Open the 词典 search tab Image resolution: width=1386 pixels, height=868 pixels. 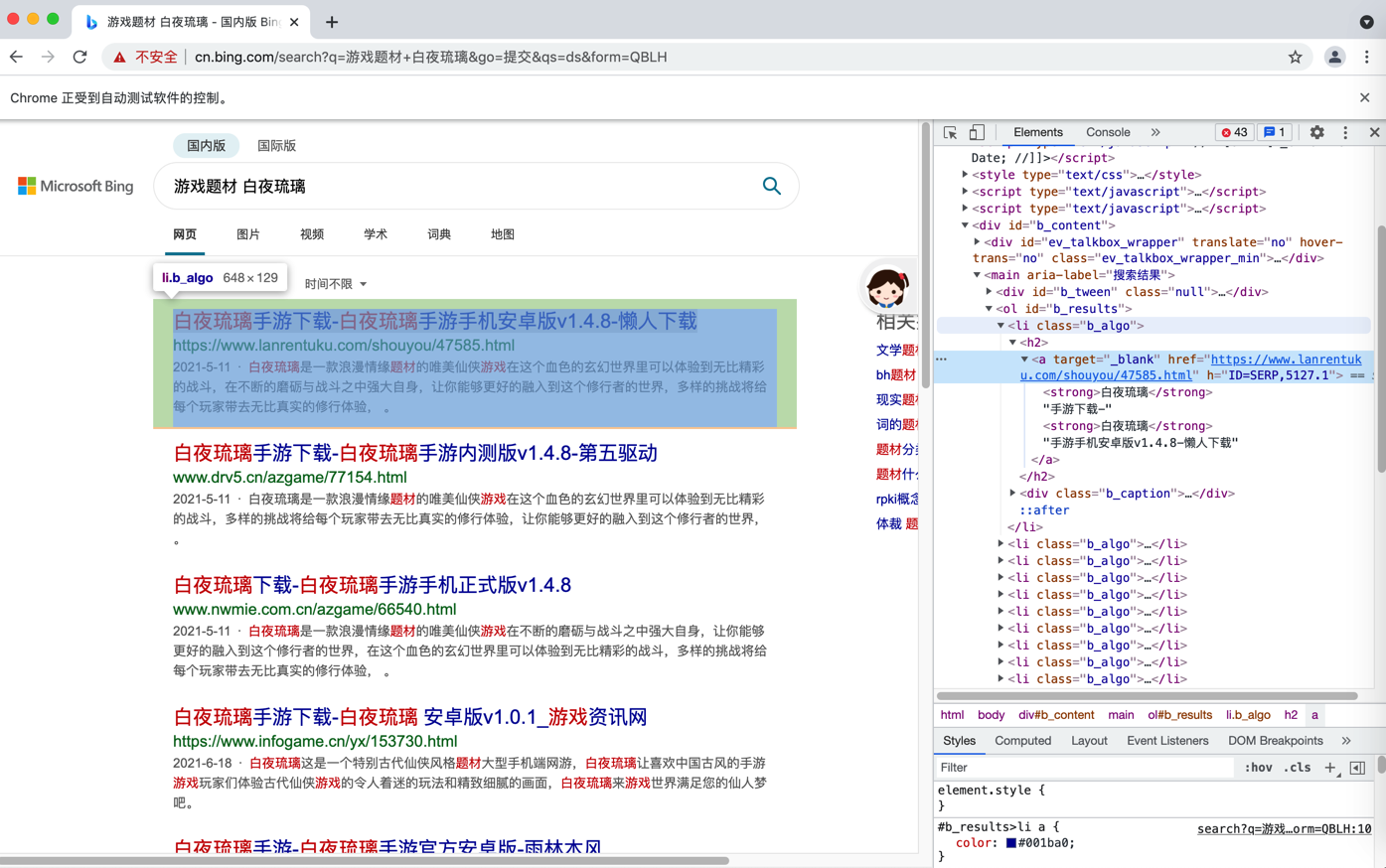(x=439, y=234)
